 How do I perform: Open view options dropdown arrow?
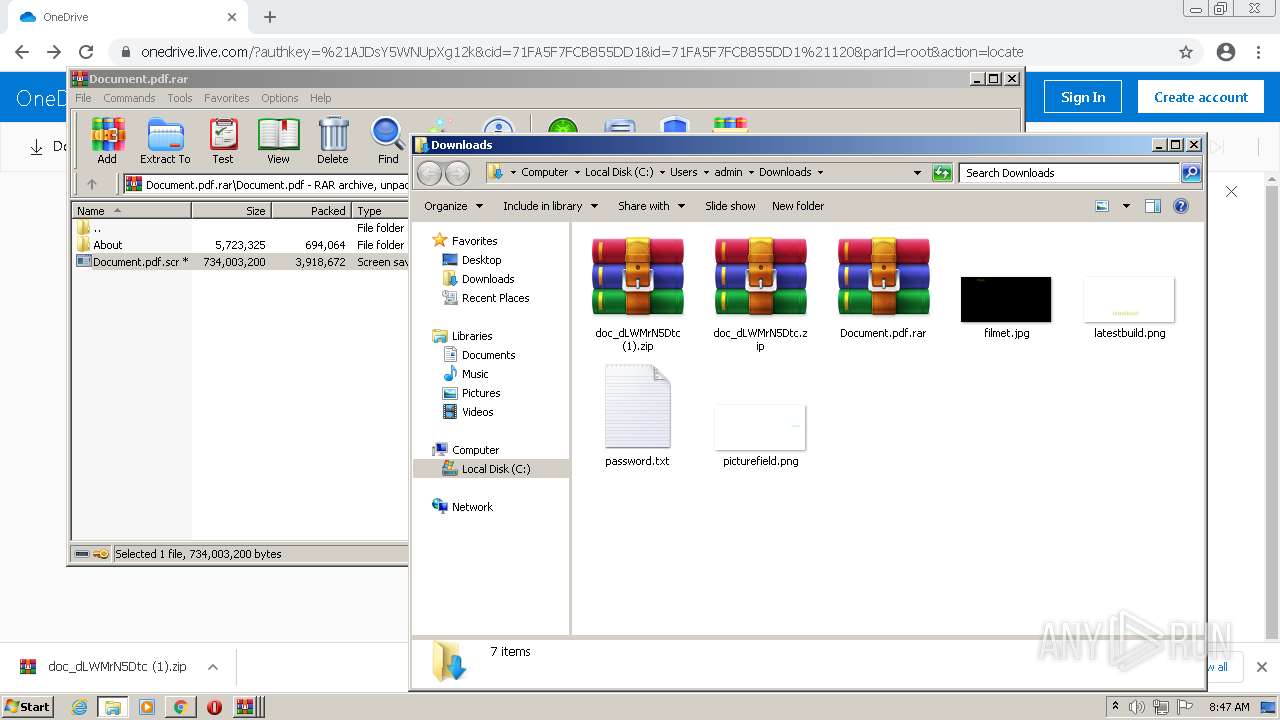pos(1126,206)
